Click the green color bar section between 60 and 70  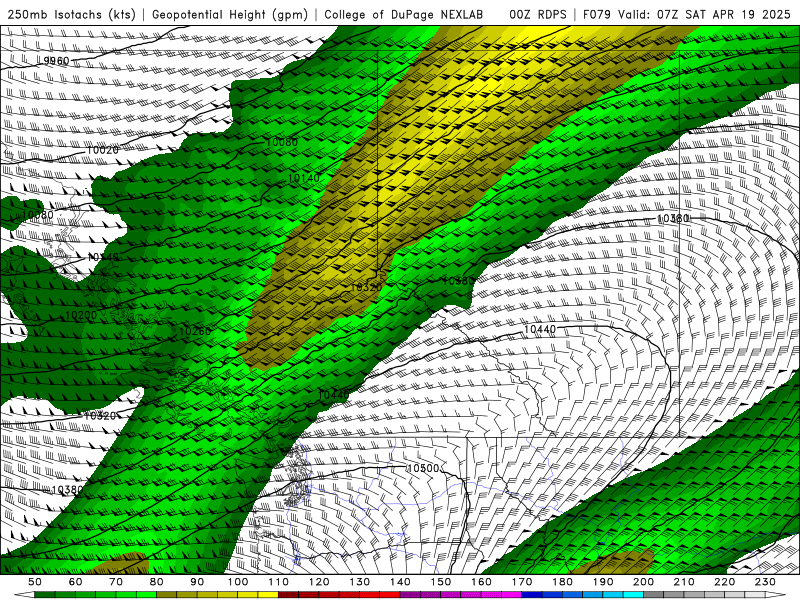pyautogui.click(x=96, y=595)
